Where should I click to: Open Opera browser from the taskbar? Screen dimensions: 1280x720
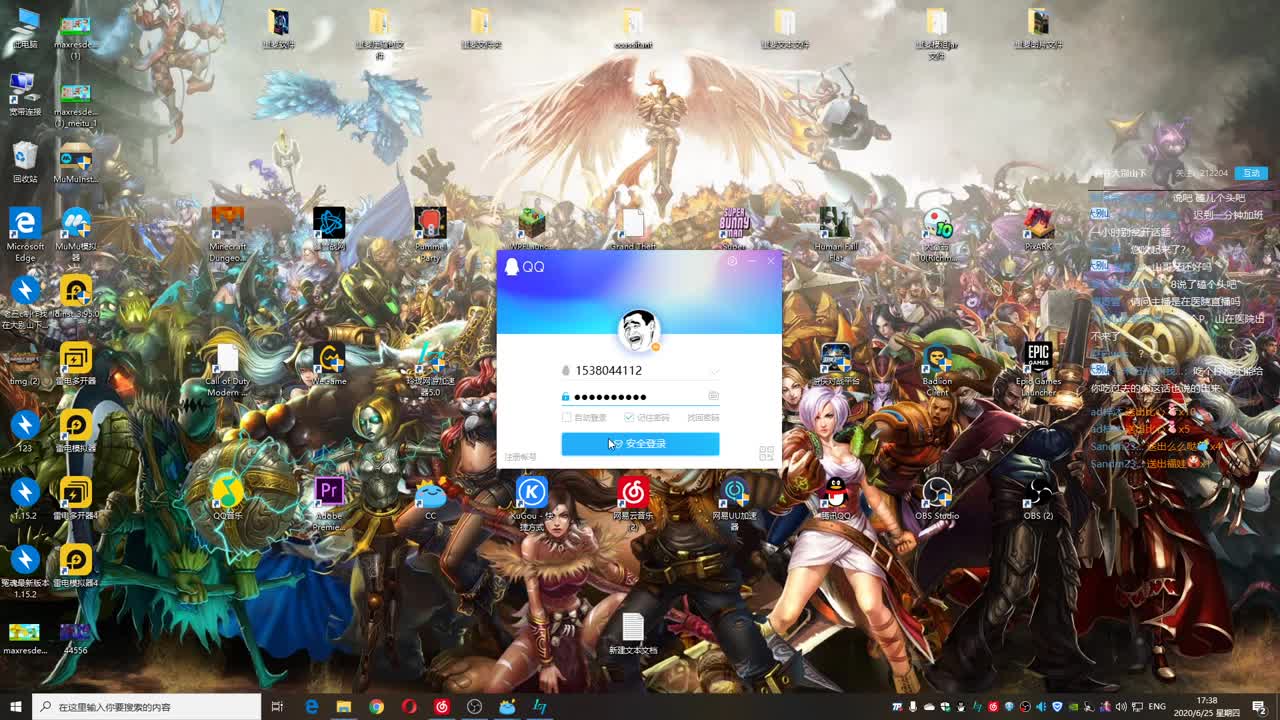tap(409, 707)
